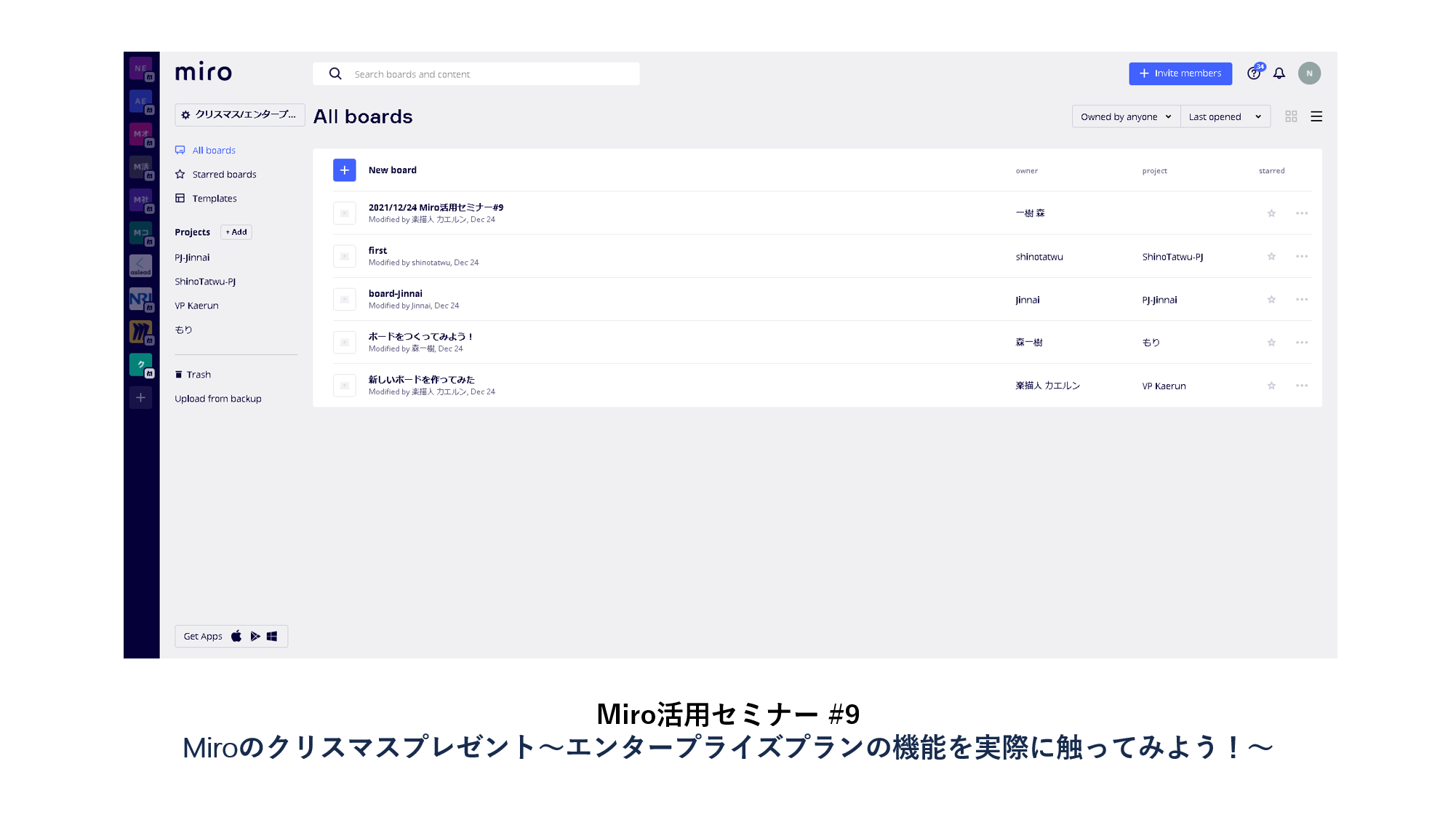Star the 2021/12/24 Miro seminar board

click(1271, 214)
